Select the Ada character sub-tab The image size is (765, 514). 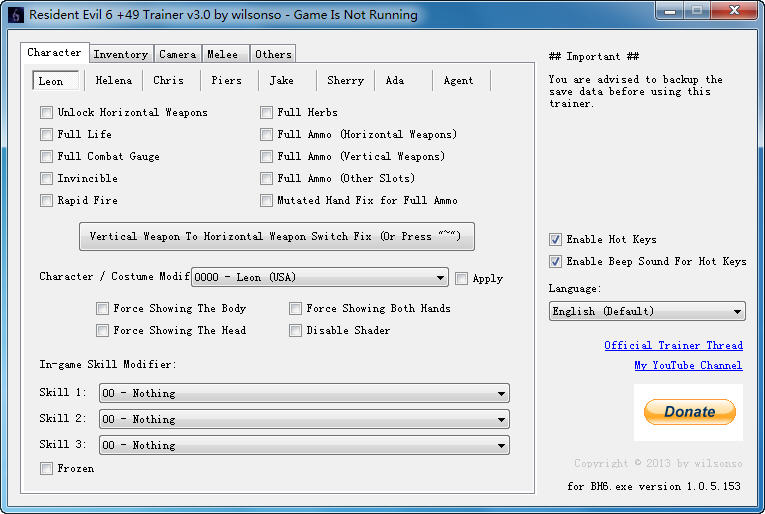395,80
